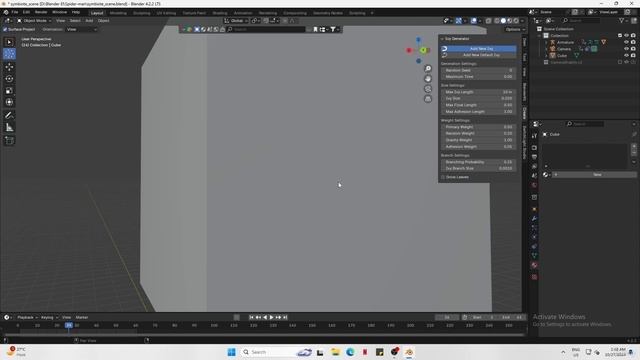Open outliner filter dropdown
Screen dimensions: 640x360
point(623,20)
